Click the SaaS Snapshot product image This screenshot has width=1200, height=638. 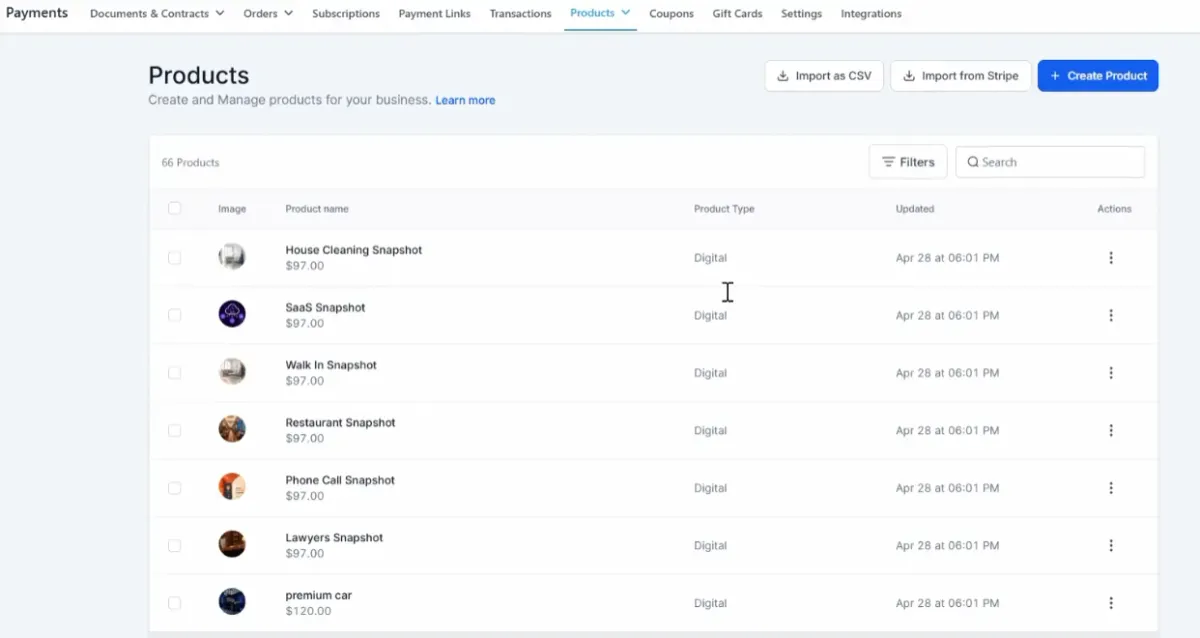click(232, 314)
